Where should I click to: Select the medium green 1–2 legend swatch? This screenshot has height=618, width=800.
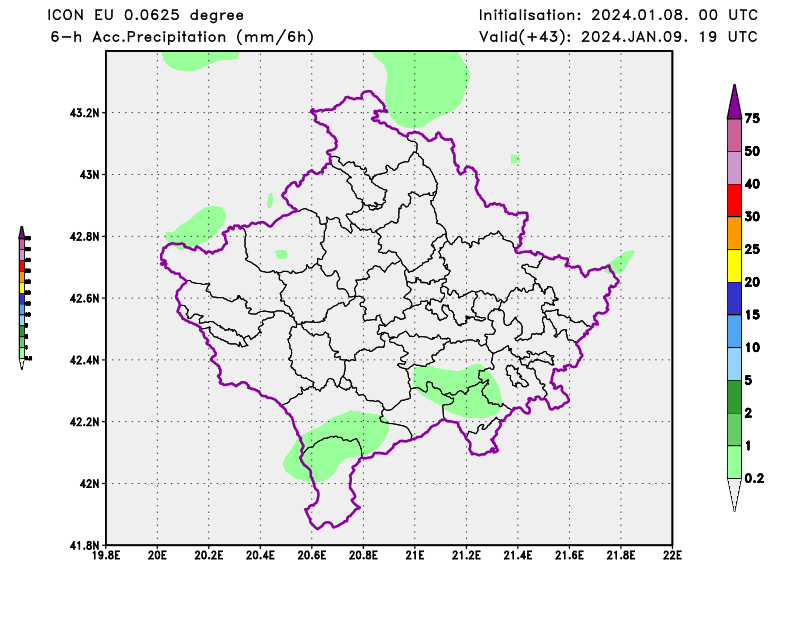[734, 429]
